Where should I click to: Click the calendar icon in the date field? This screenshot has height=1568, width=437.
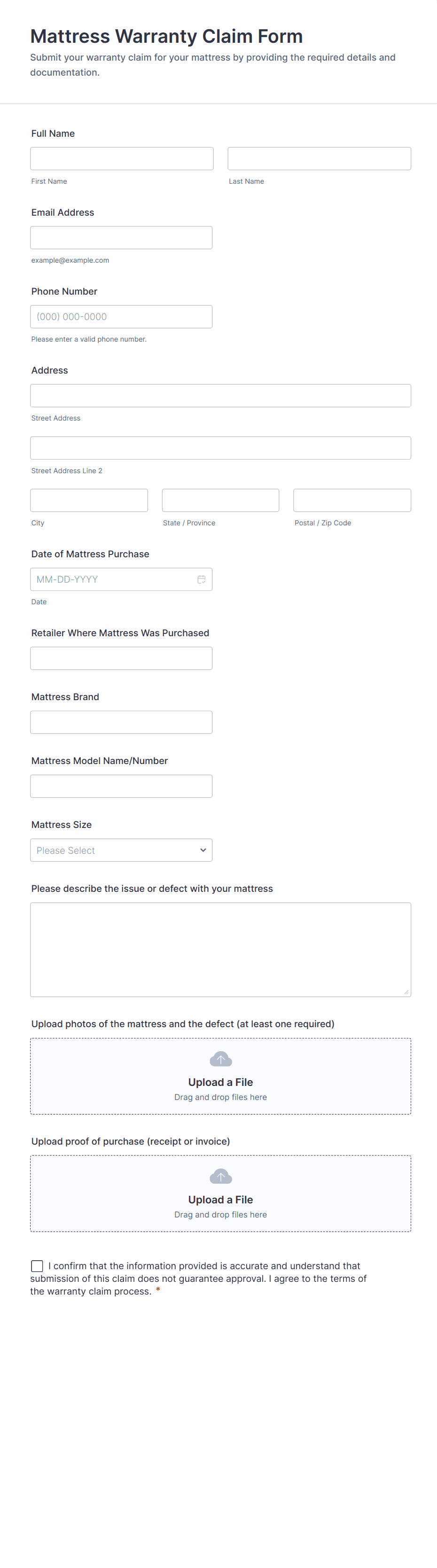202,579
